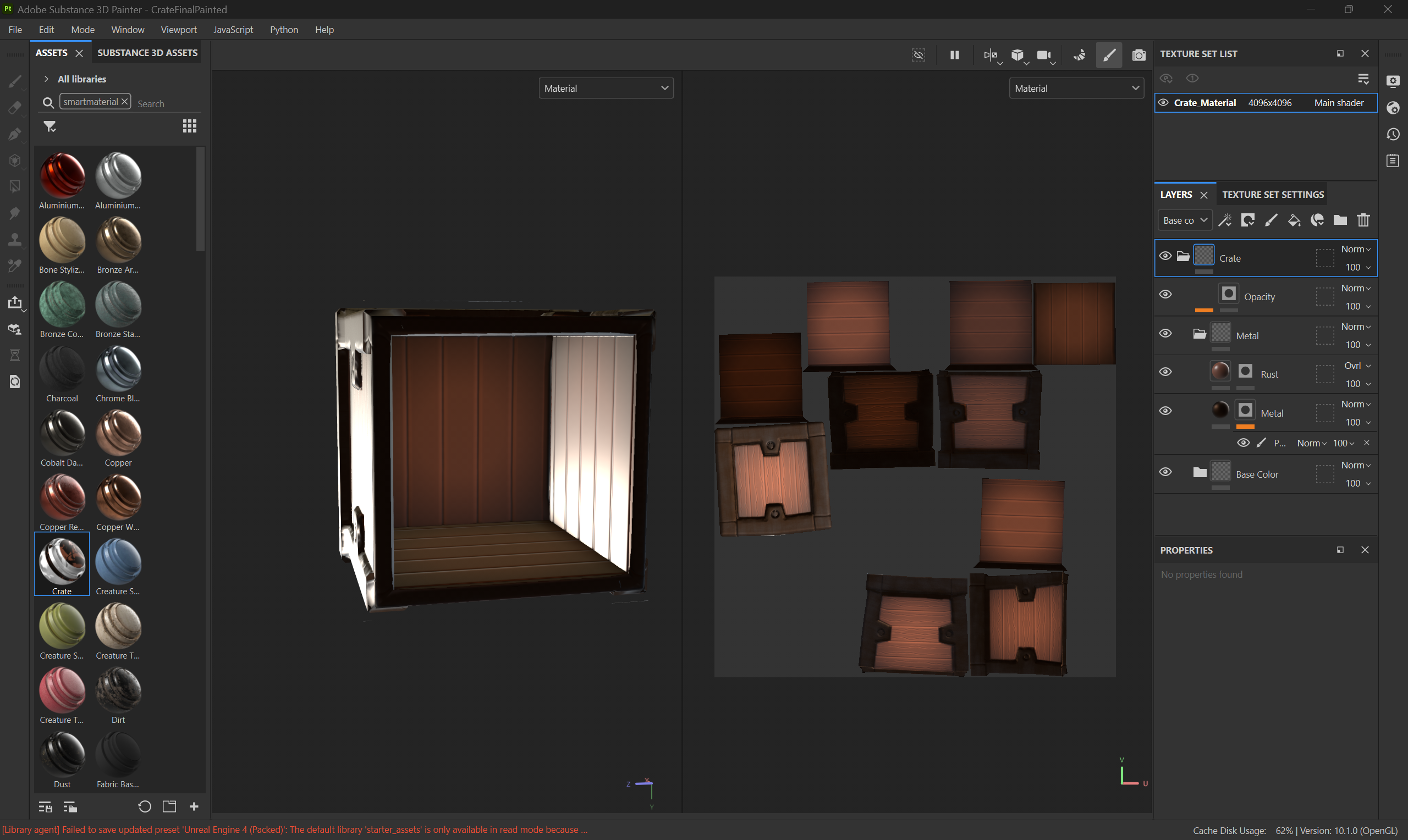Pause the viewport rendering
1408x840 pixels.
coord(954,55)
